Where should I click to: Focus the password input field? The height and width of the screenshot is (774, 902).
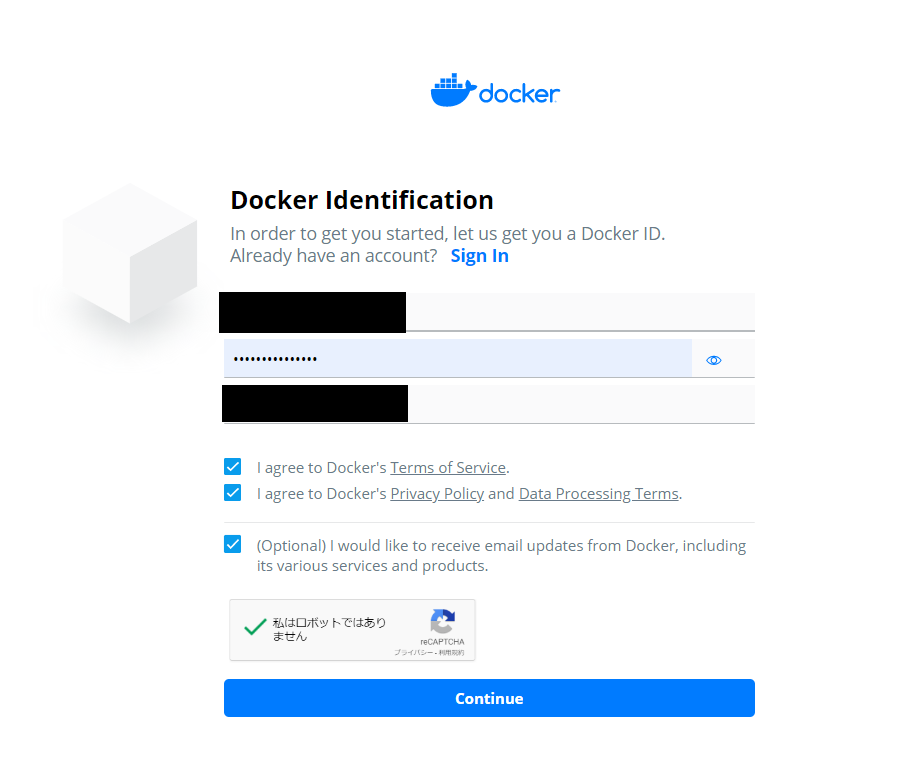458,359
